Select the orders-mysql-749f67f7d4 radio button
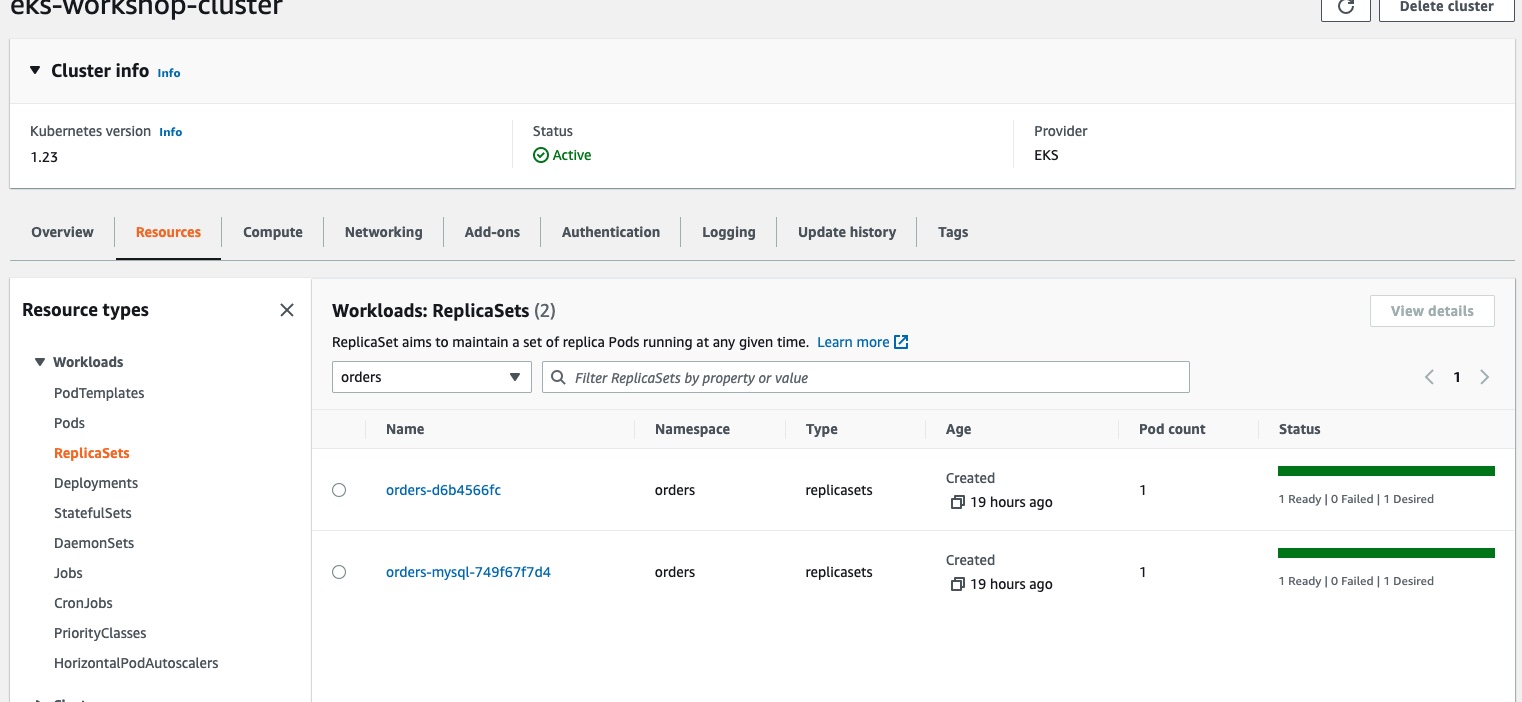 [339, 572]
